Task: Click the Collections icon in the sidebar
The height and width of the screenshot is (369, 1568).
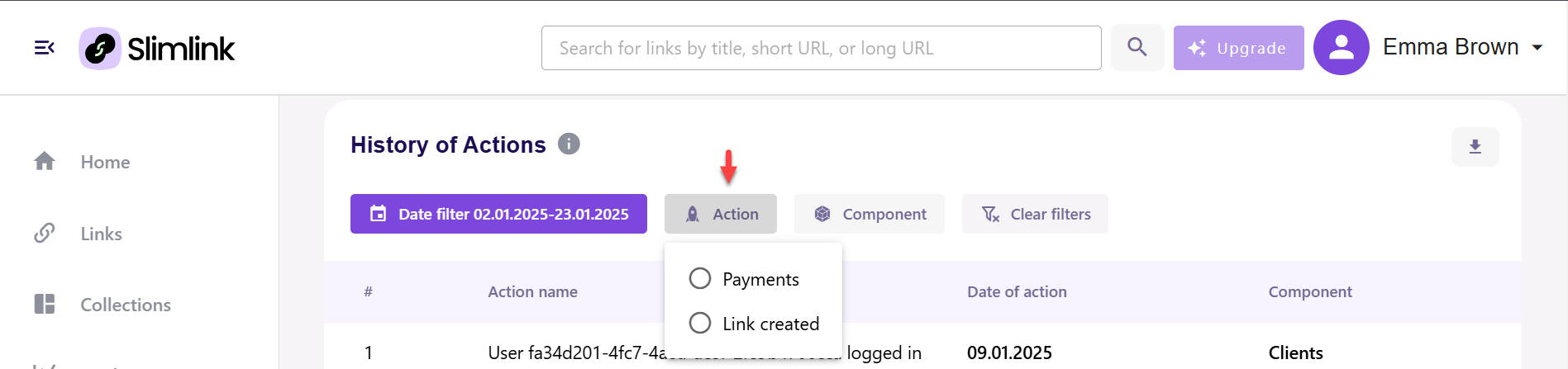Action: coord(45,304)
